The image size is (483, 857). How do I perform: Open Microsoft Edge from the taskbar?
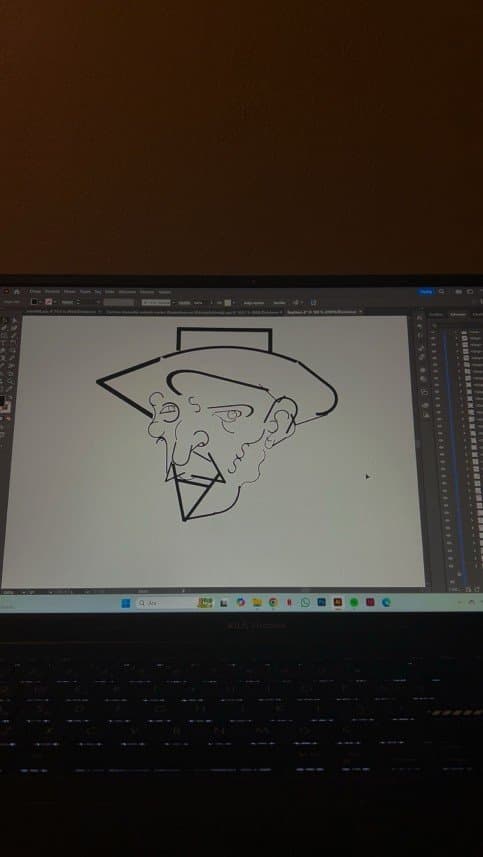click(386, 602)
